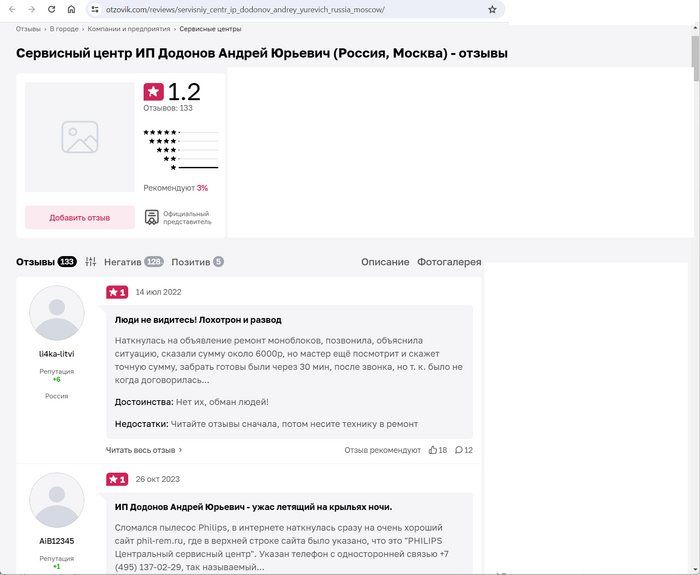This screenshot has width=700, height=575.
Task: Filter reviews by one-star rating row
Action: click(181, 167)
